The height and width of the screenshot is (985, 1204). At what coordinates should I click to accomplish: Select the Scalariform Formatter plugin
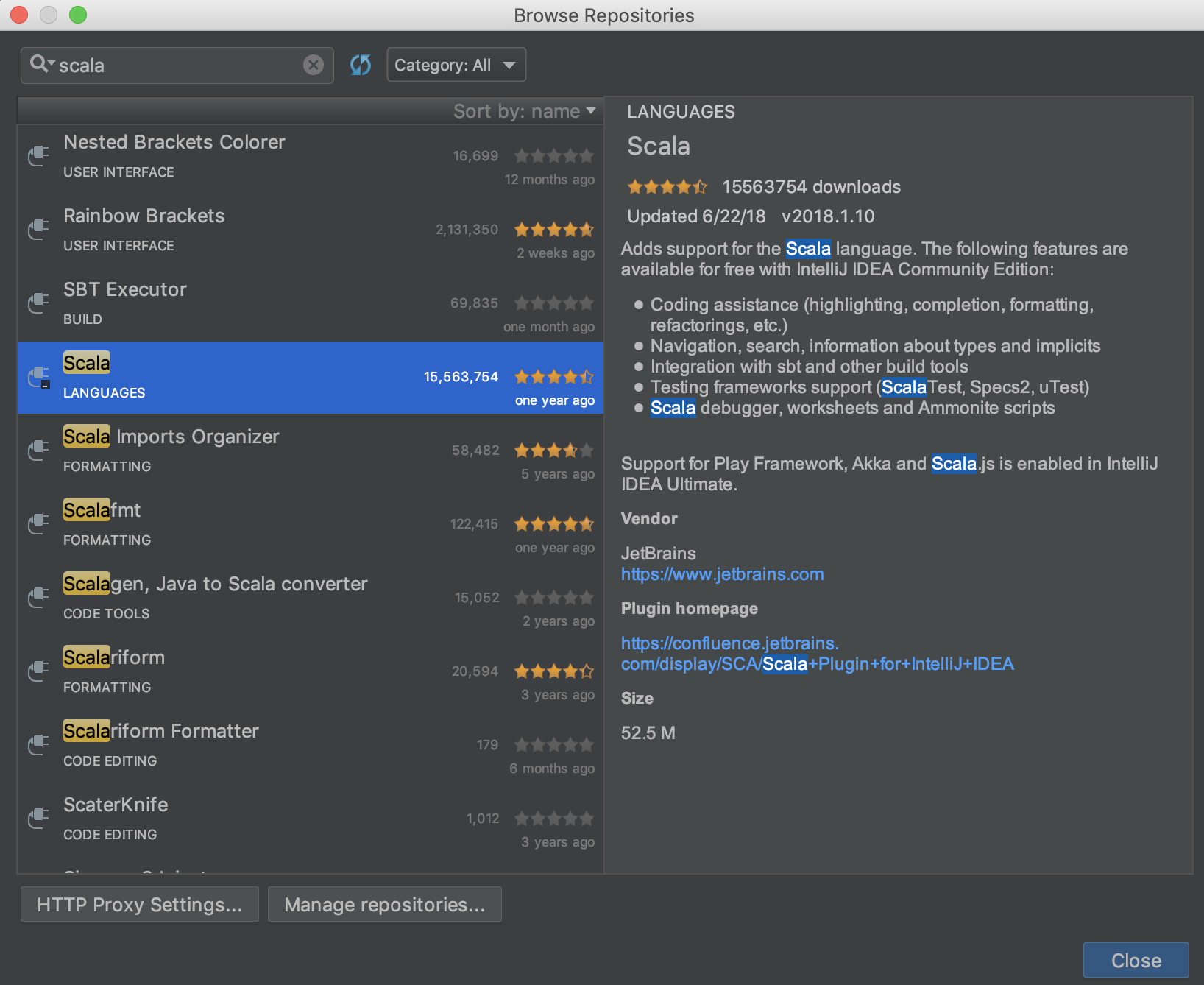click(x=310, y=746)
